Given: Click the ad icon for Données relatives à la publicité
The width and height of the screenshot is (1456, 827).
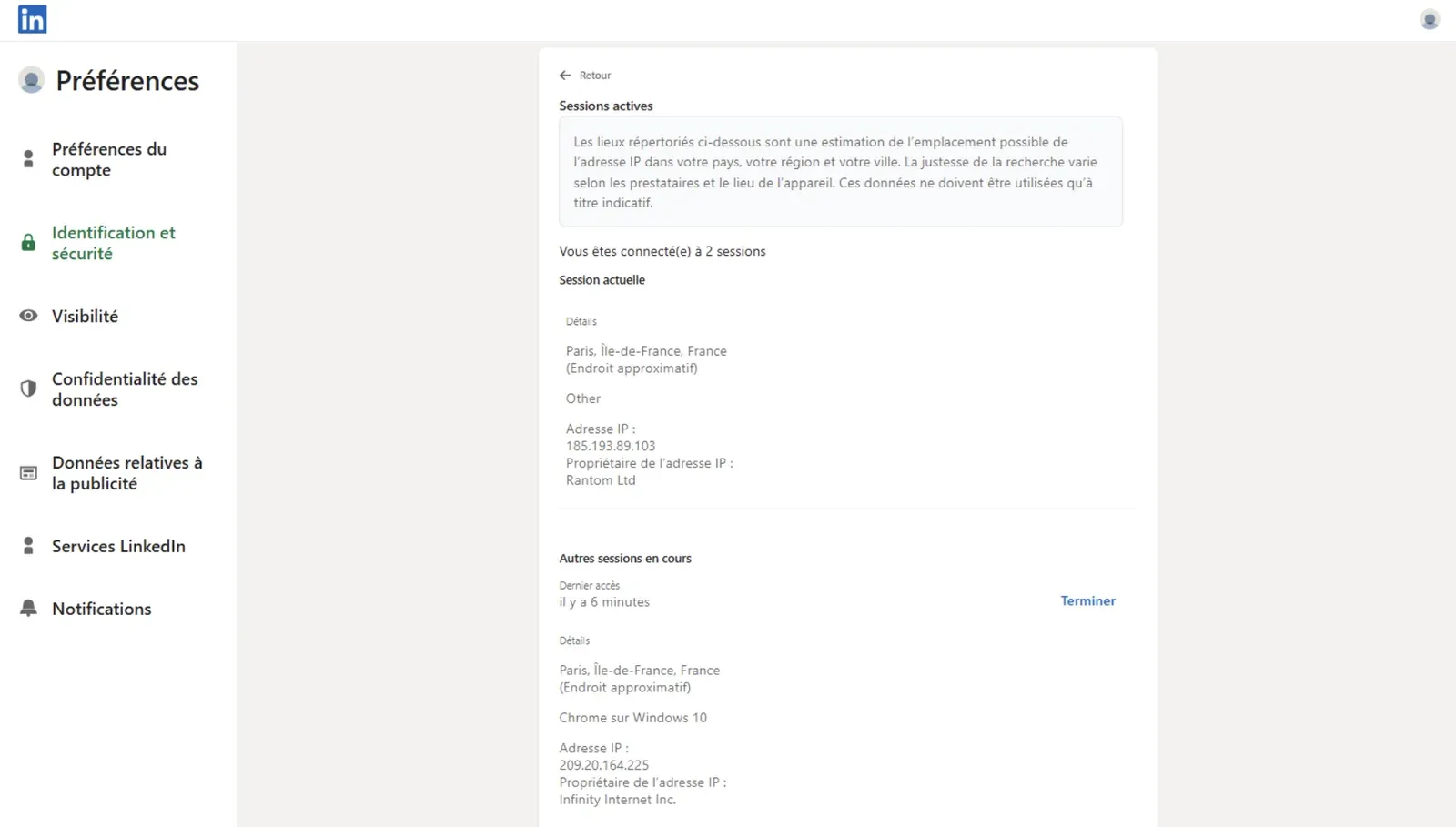Looking at the screenshot, I should pyautogui.click(x=28, y=473).
